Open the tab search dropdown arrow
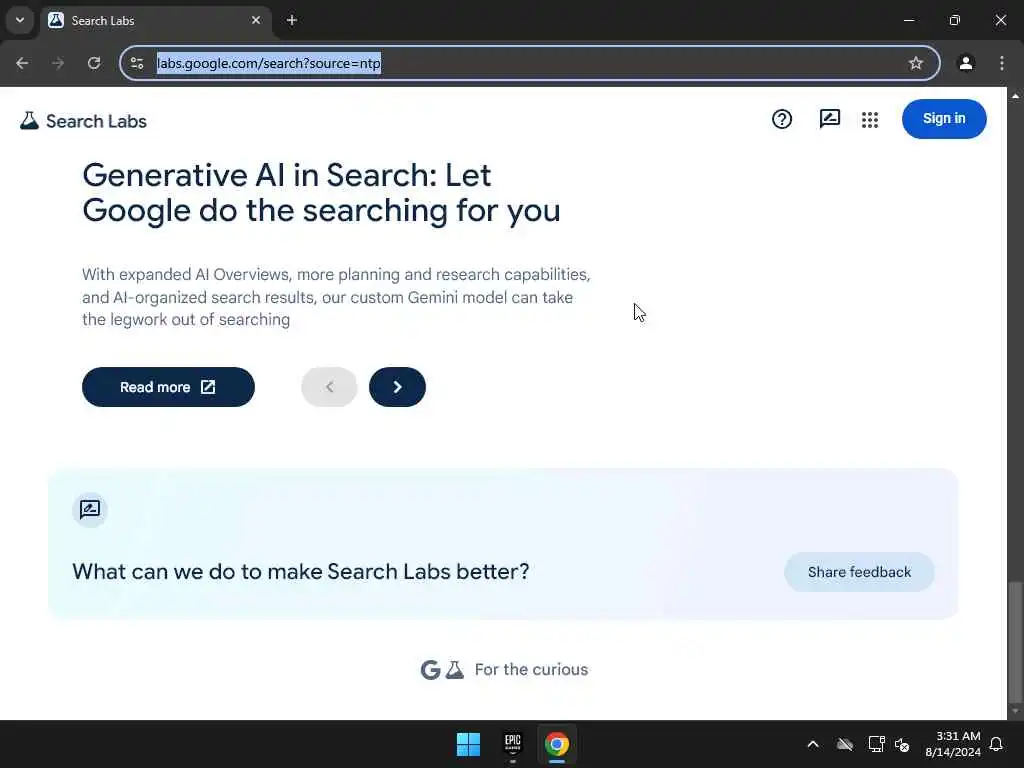Viewport: 1024px width, 768px height. tap(20, 20)
